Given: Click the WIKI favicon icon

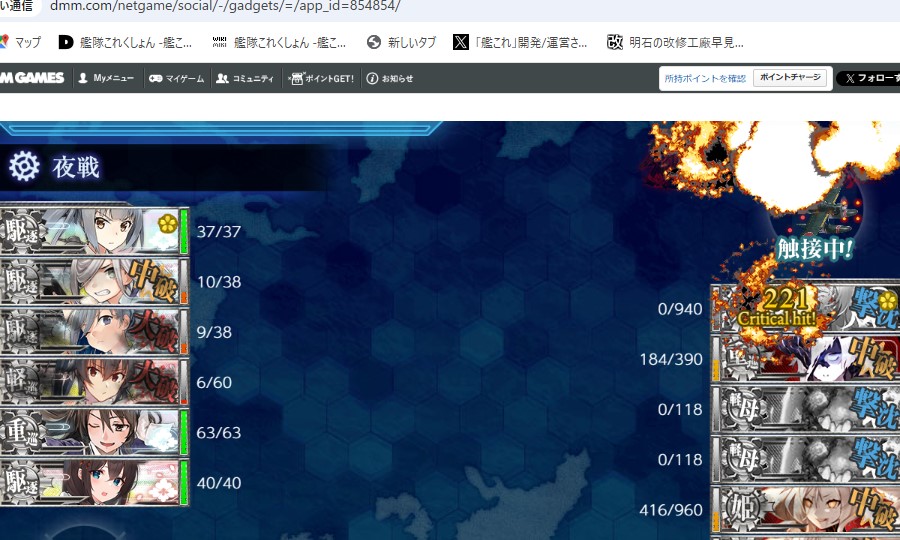Looking at the screenshot, I should (x=219, y=42).
